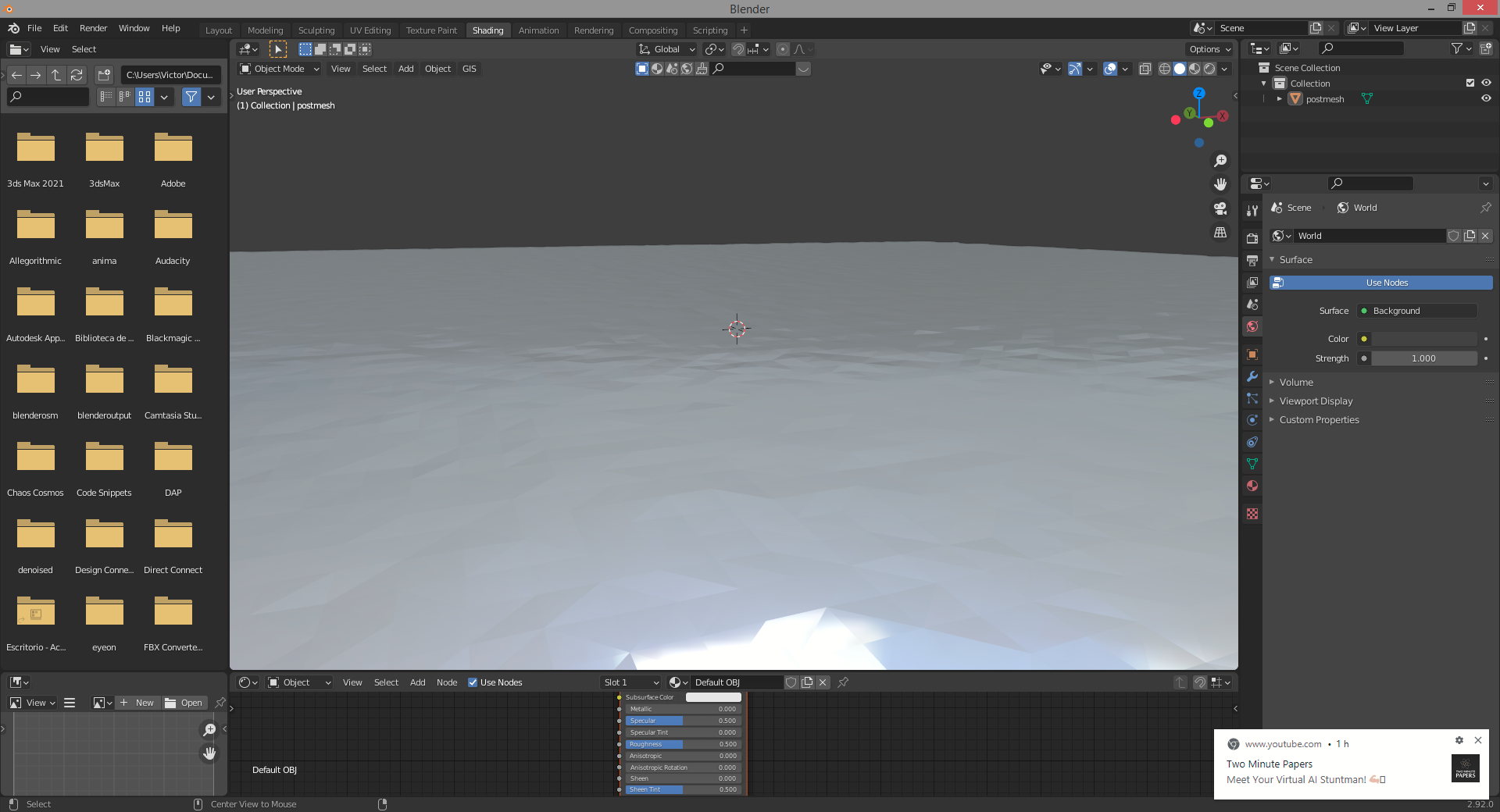Image resolution: width=1500 pixels, height=812 pixels.
Task: Enable proportional editing in the viewport header
Action: (x=782, y=49)
